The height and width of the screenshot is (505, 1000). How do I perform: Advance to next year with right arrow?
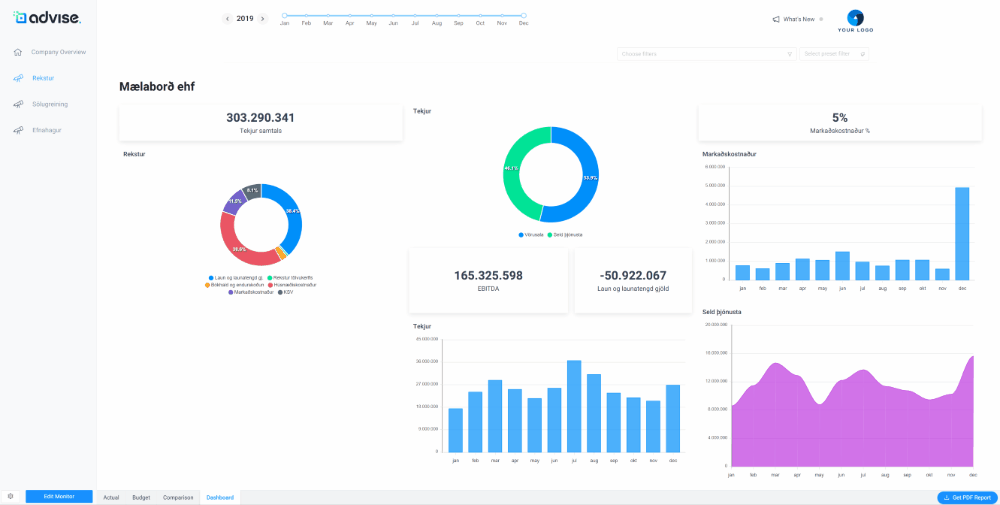tap(263, 19)
